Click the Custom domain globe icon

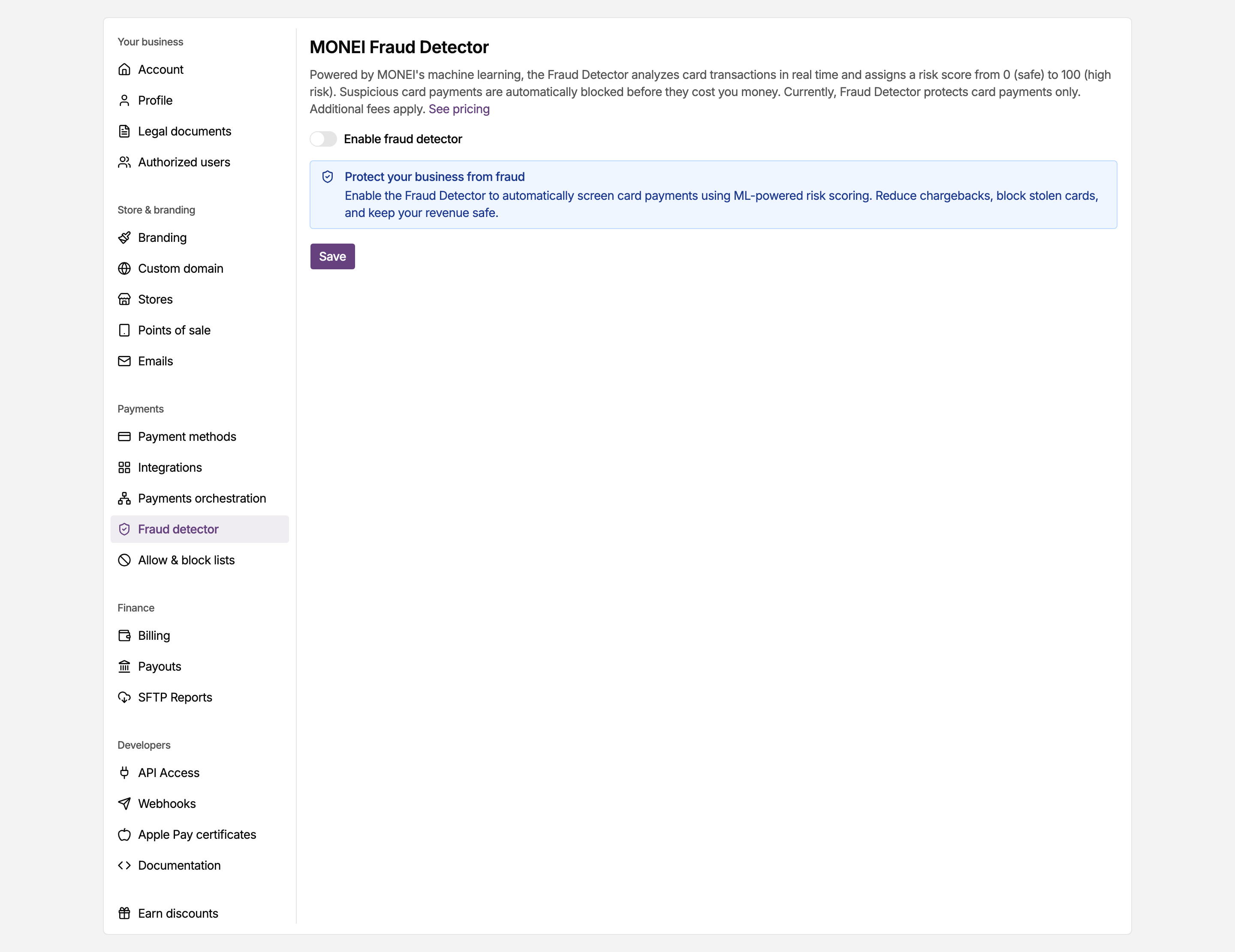coord(124,268)
